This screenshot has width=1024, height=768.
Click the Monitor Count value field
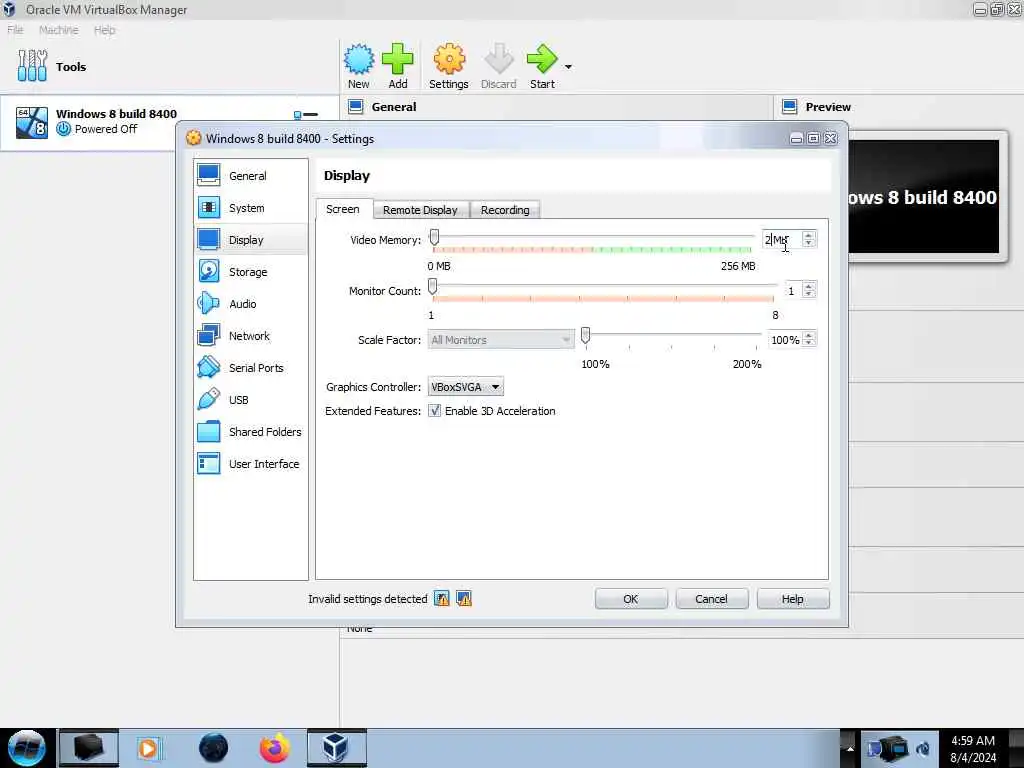click(x=792, y=291)
